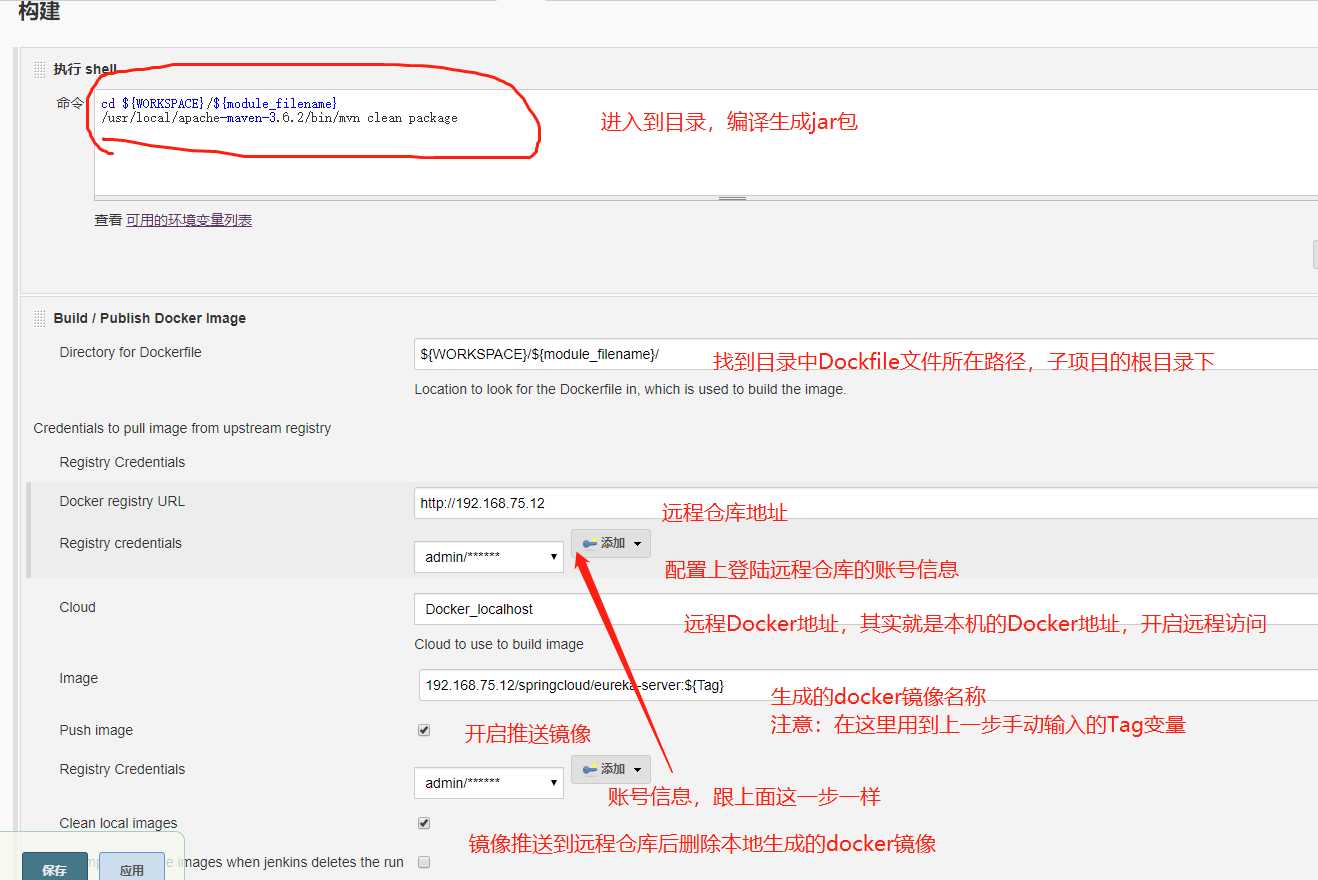Click the Image field with eureka-server tag
1318x880 pixels.
point(866,685)
